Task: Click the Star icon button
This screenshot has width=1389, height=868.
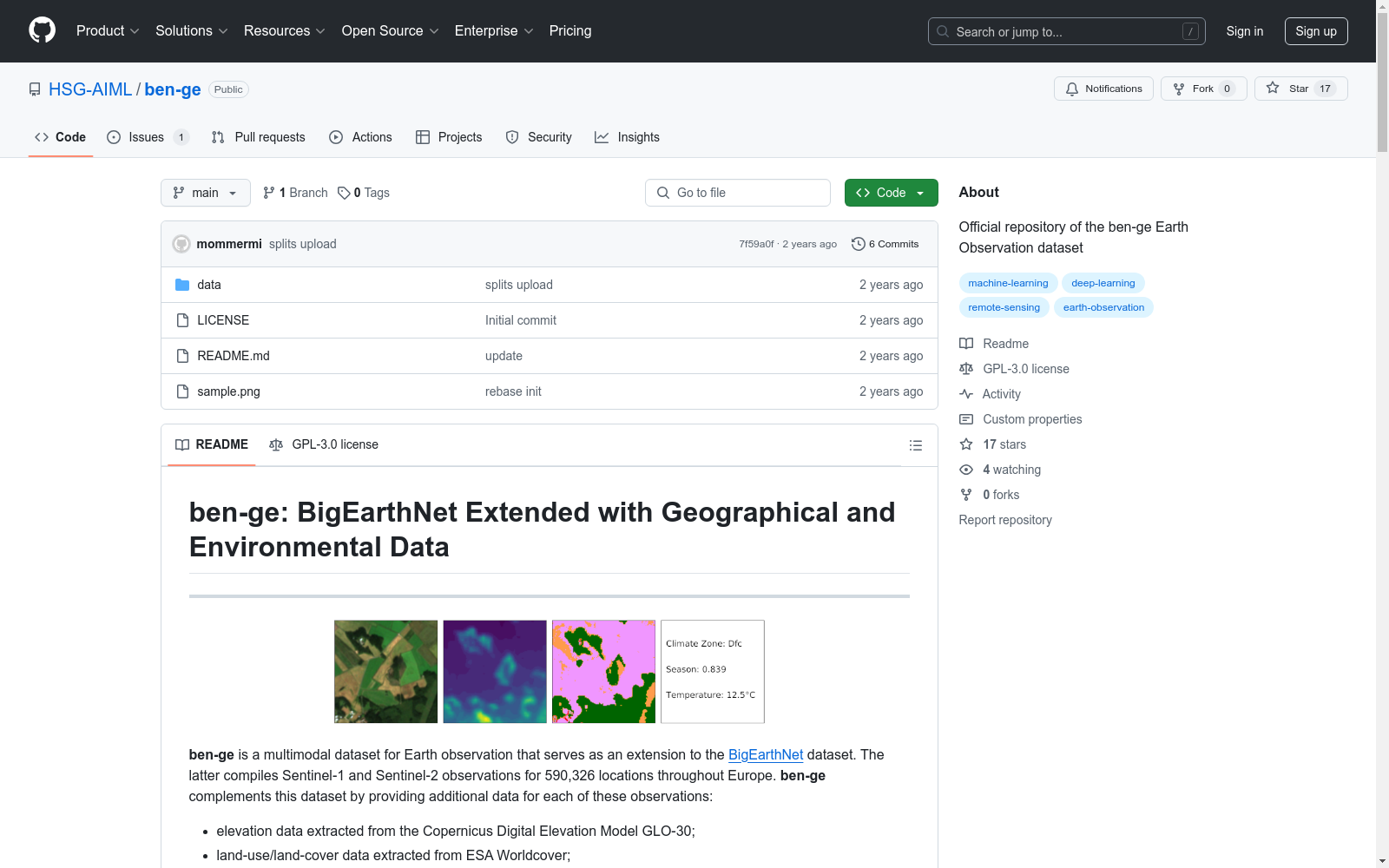Action: click(1273, 88)
